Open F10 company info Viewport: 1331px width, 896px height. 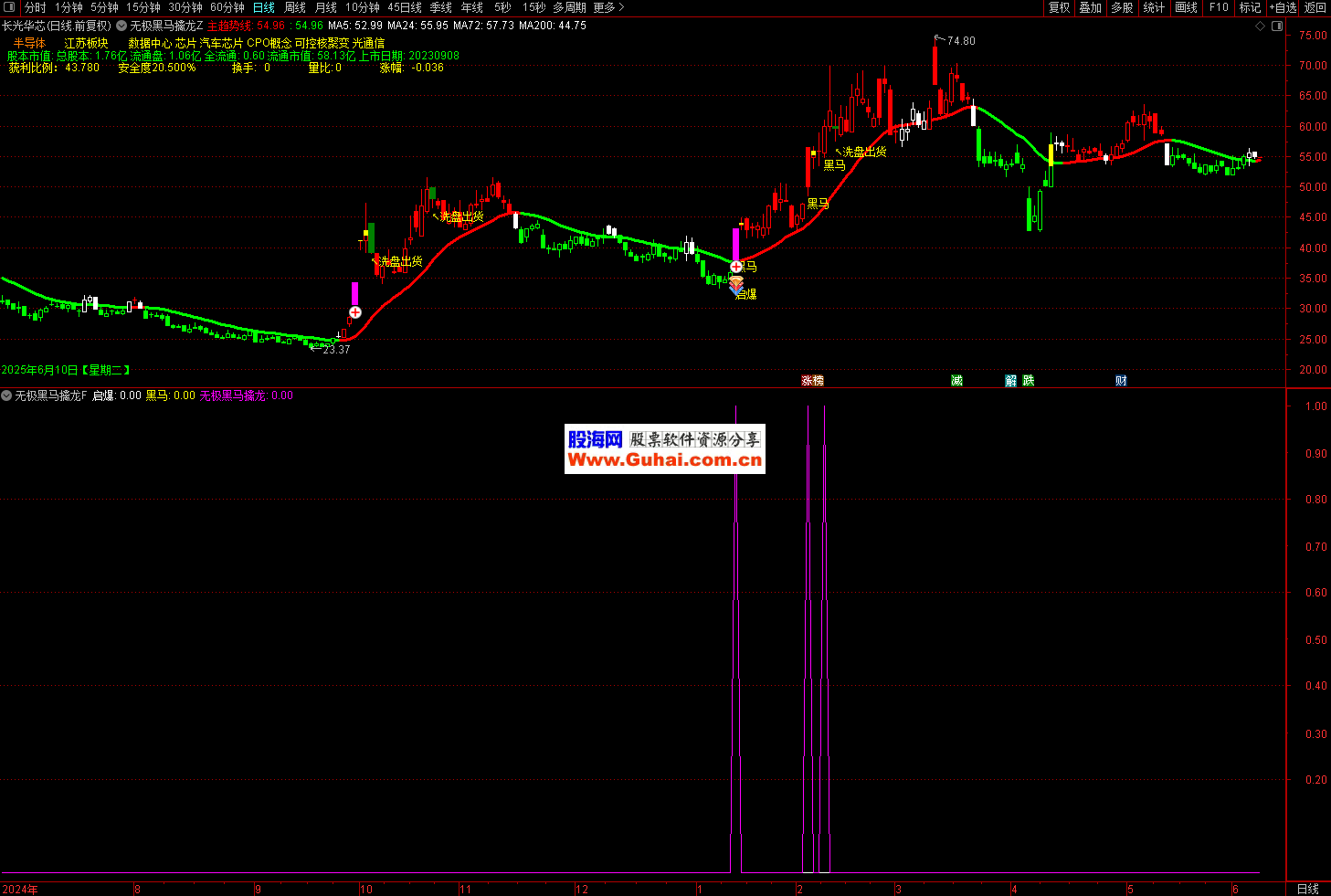pos(1219,7)
